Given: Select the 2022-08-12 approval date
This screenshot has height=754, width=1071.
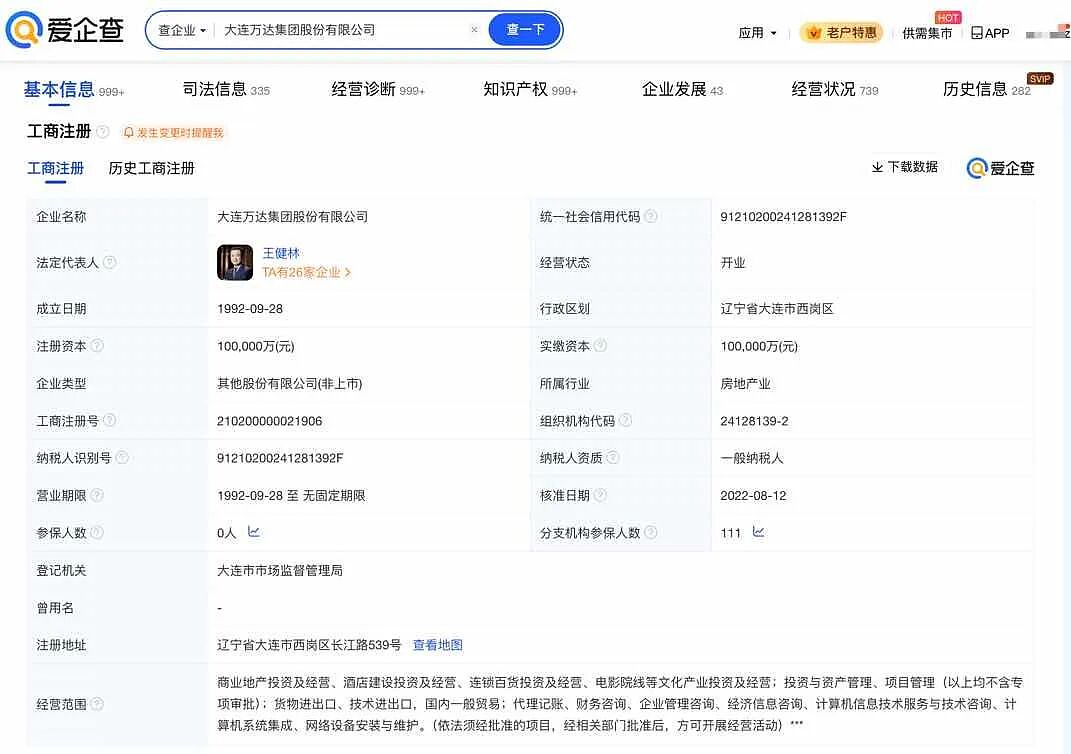Looking at the screenshot, I should (x=753, y=496).
